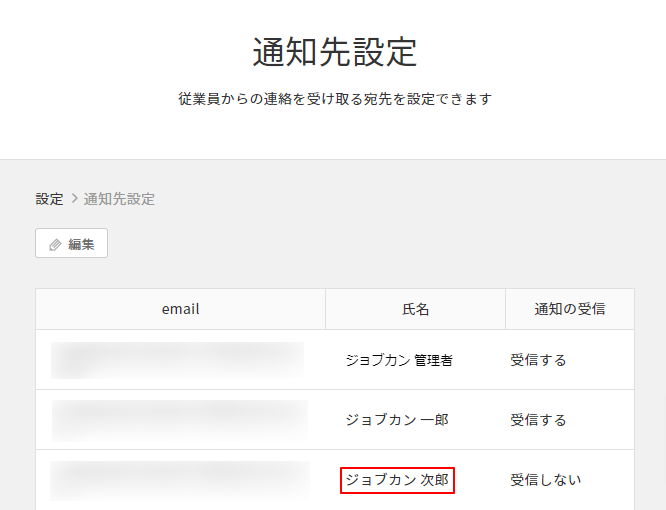
Task: Click the ジョブカン 一郎 name cell
Action: tap(396, 420)
